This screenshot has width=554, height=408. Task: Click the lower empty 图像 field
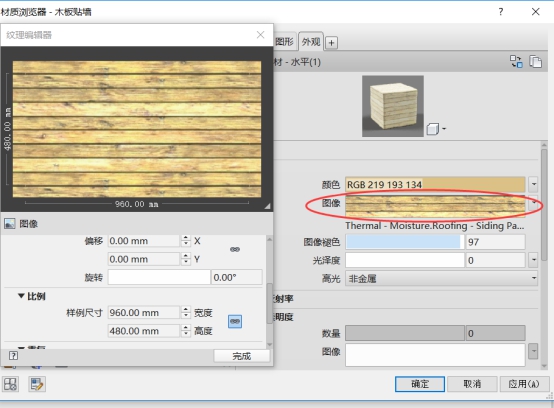point(435,355)
